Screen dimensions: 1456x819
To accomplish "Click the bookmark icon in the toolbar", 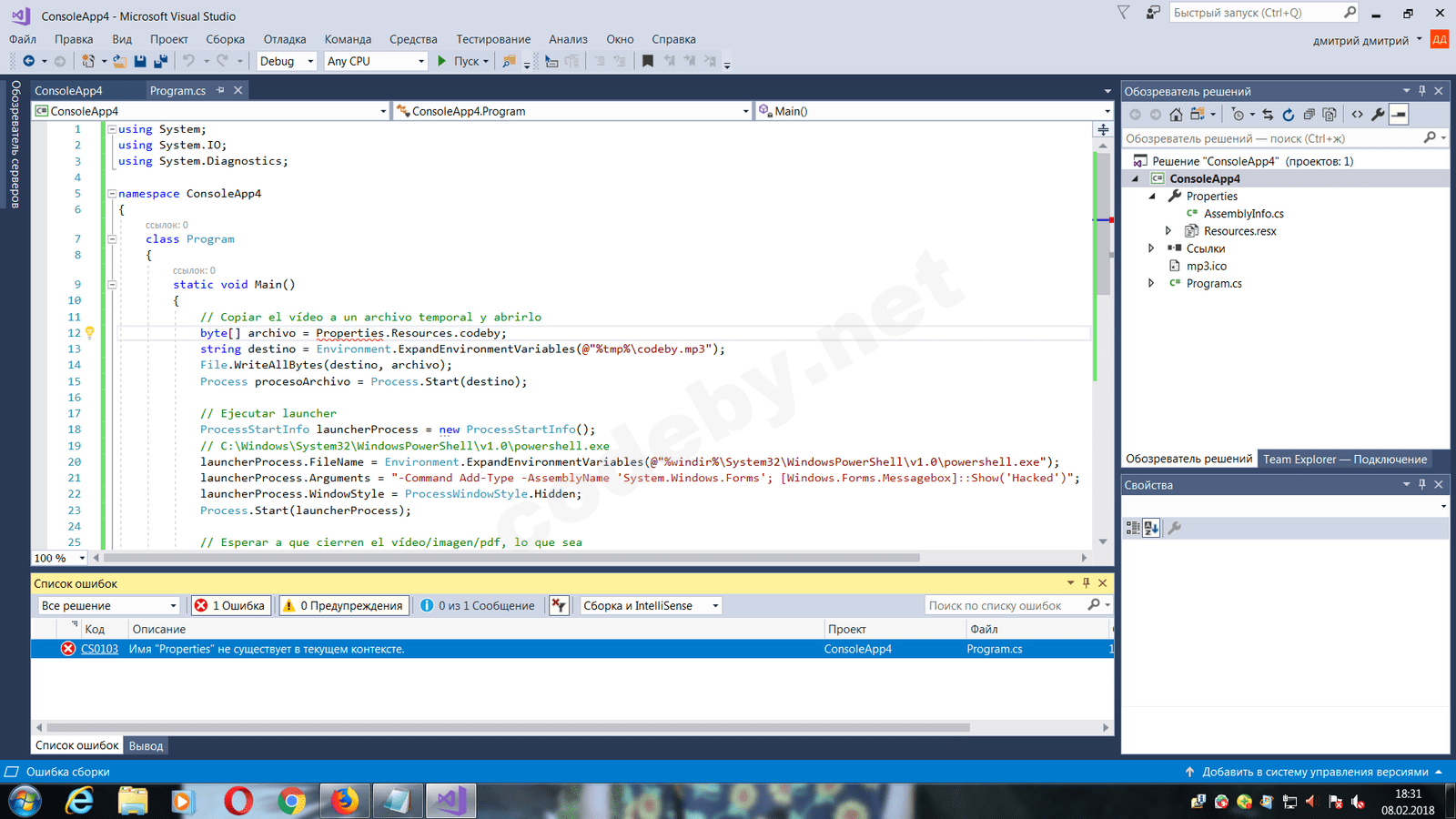I will 647,61.
